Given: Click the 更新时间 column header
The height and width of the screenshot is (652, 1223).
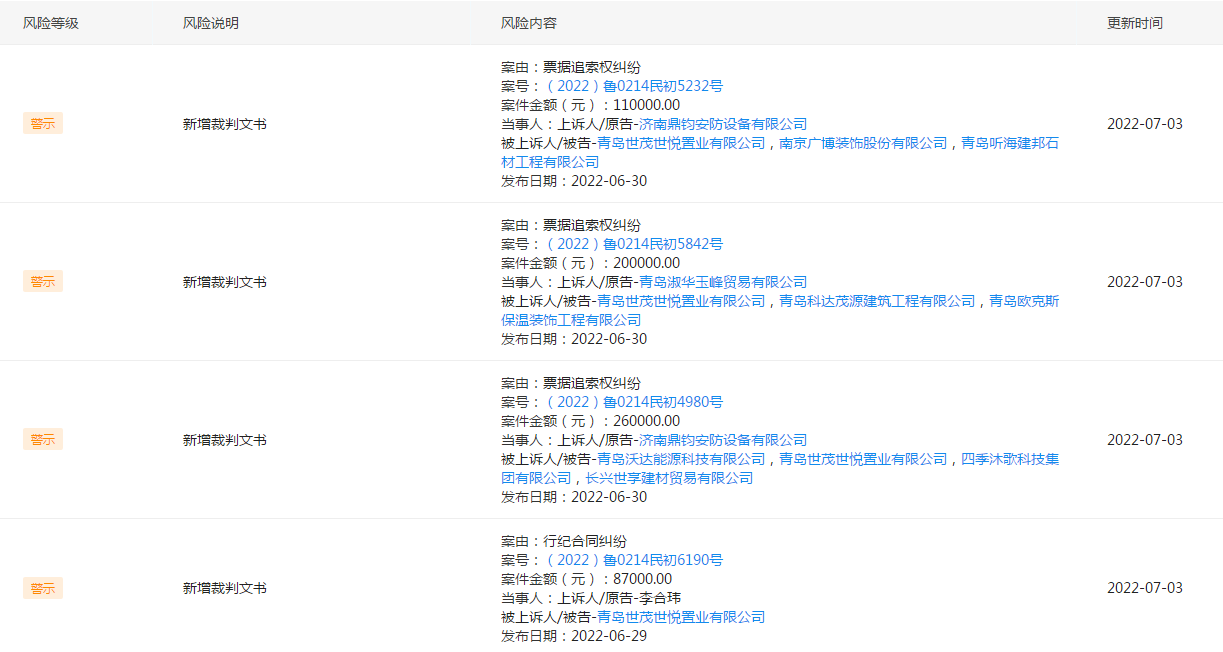Looking at the screenshot, I should click(1135, 23).
